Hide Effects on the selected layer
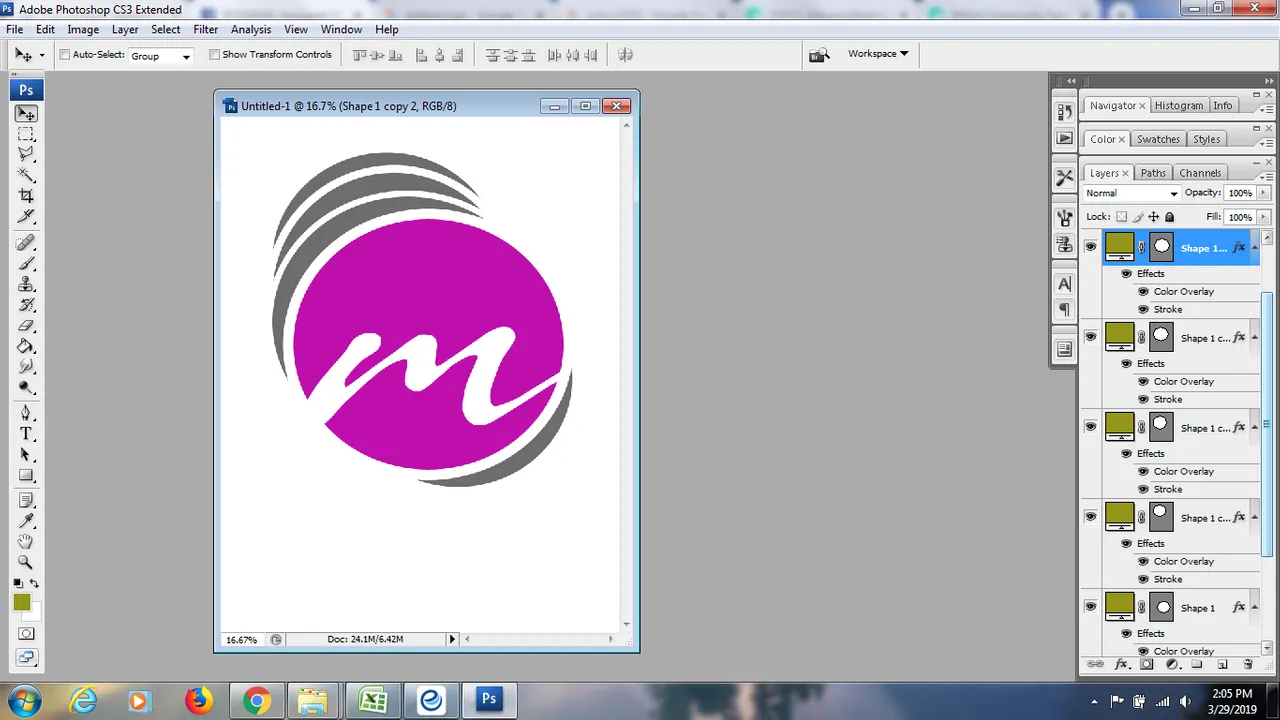The width and height of the screenshot is (1280, 720). coord(1126,273)
